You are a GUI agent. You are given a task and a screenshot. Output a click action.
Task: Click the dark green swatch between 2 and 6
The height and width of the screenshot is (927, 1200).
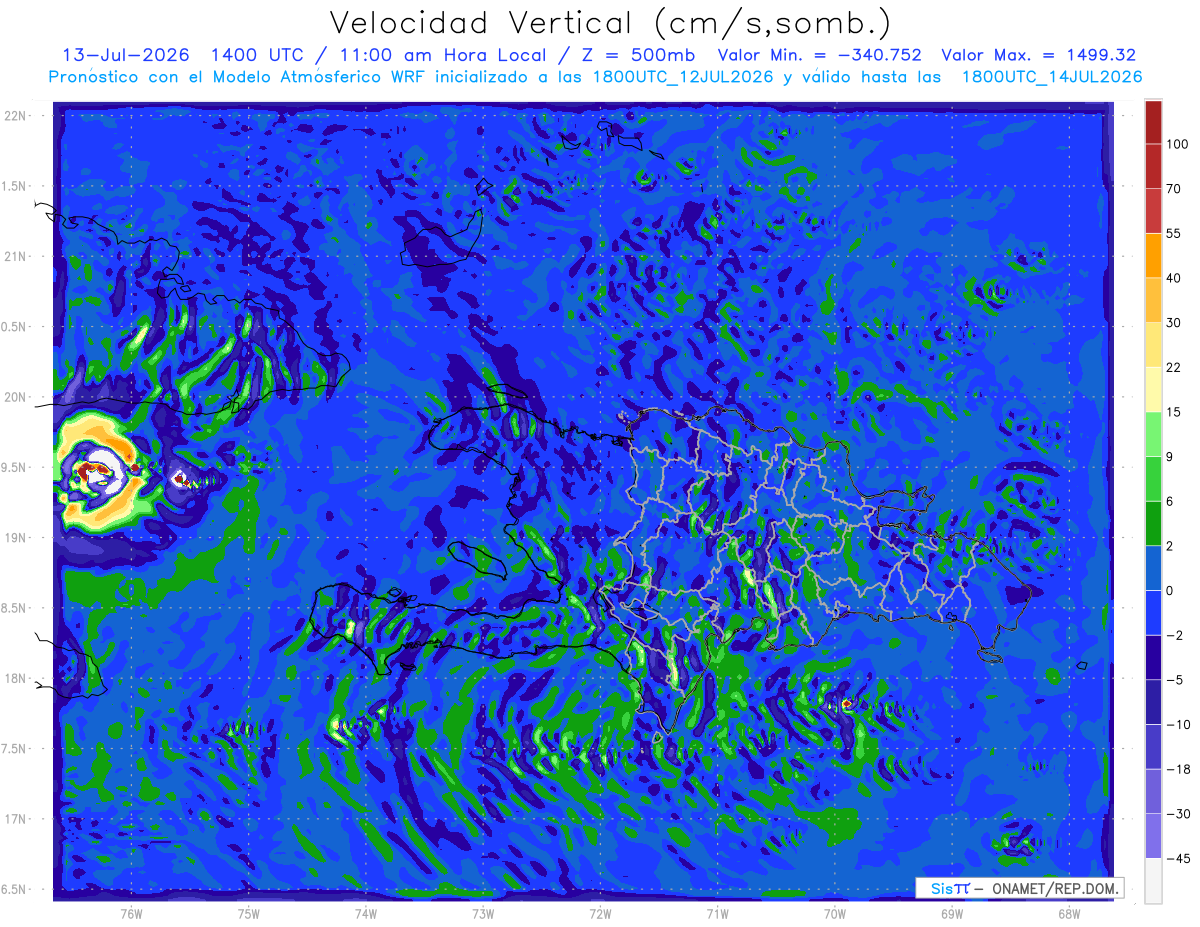[1153, 523]
